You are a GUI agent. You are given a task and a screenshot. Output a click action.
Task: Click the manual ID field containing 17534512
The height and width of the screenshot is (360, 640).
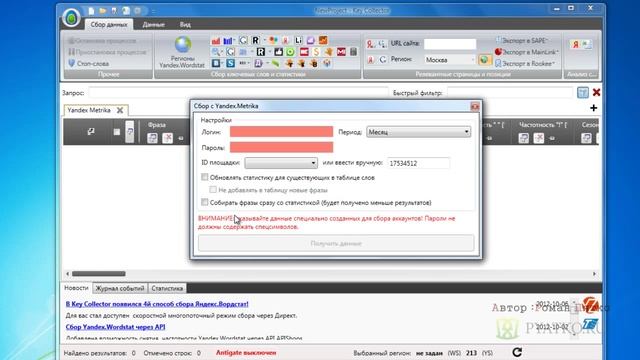[418, 163]
